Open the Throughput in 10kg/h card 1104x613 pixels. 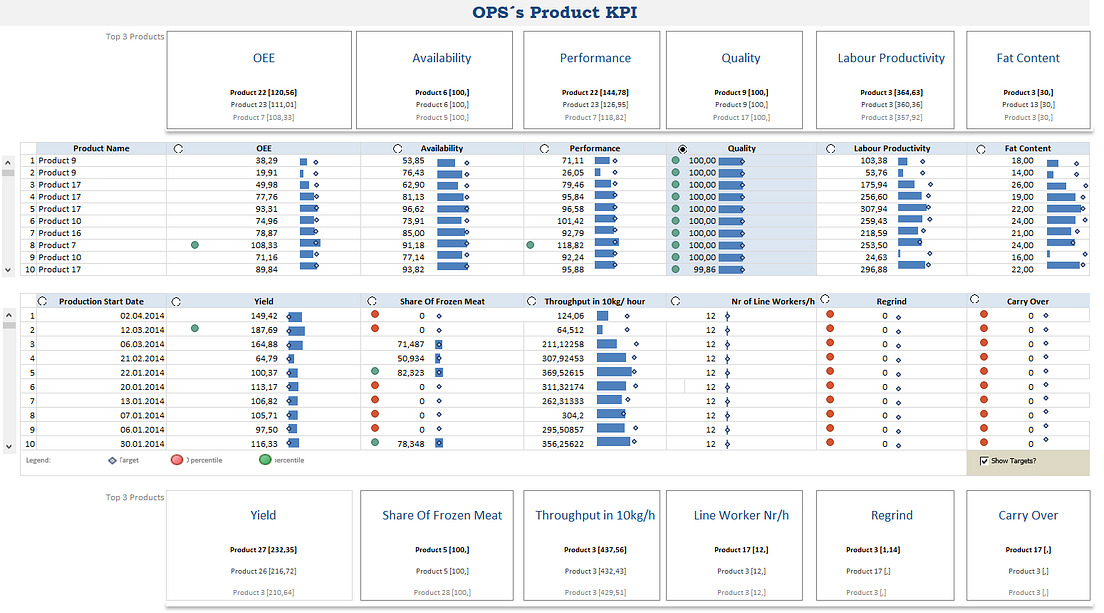click(591, 545)
